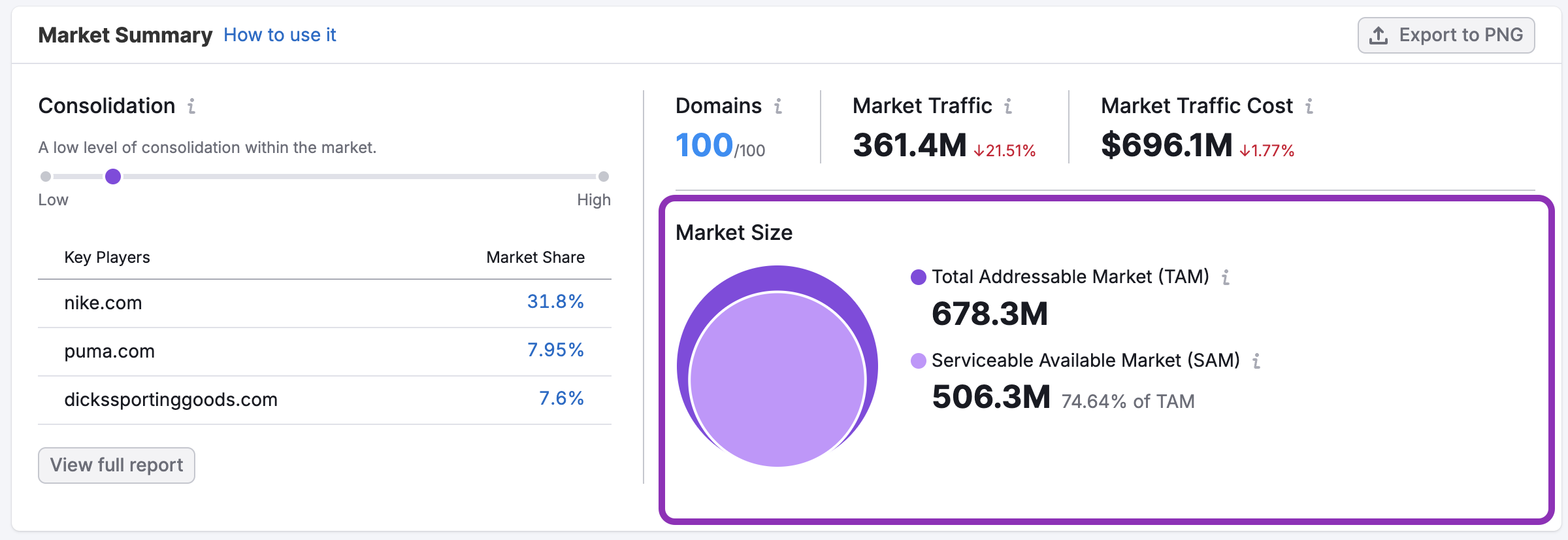Click the Domains info icon
The height and width of the screenshot is (540, 1568).
click(778, 106)
